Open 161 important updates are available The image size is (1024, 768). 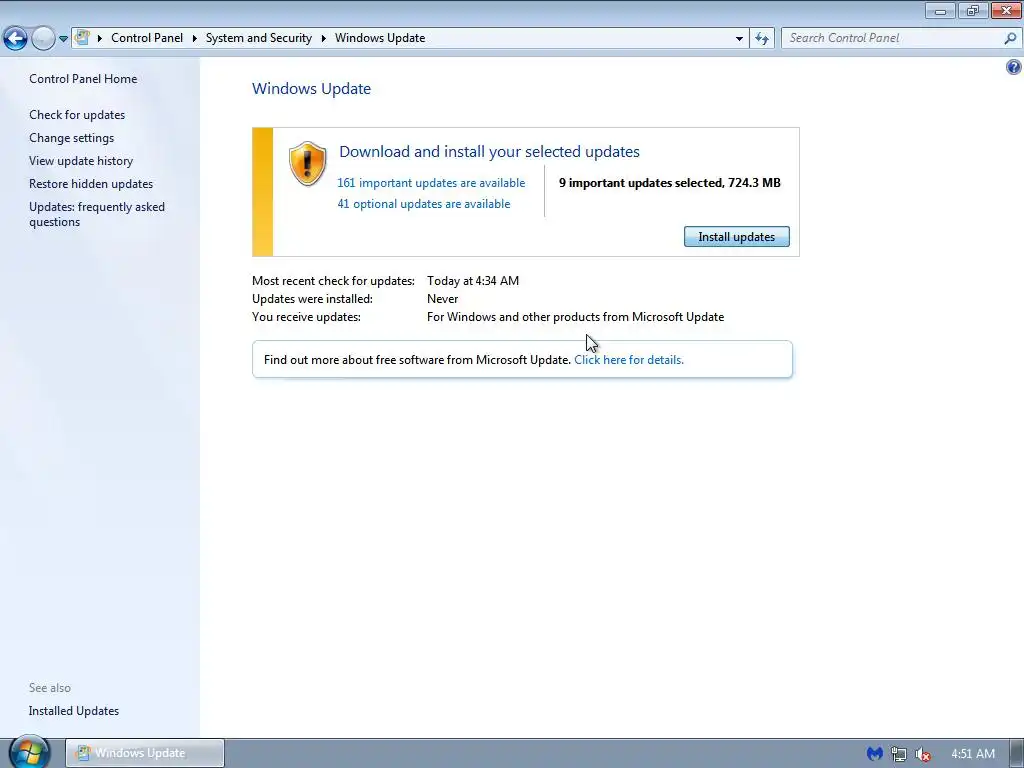(x=431, y=183)
